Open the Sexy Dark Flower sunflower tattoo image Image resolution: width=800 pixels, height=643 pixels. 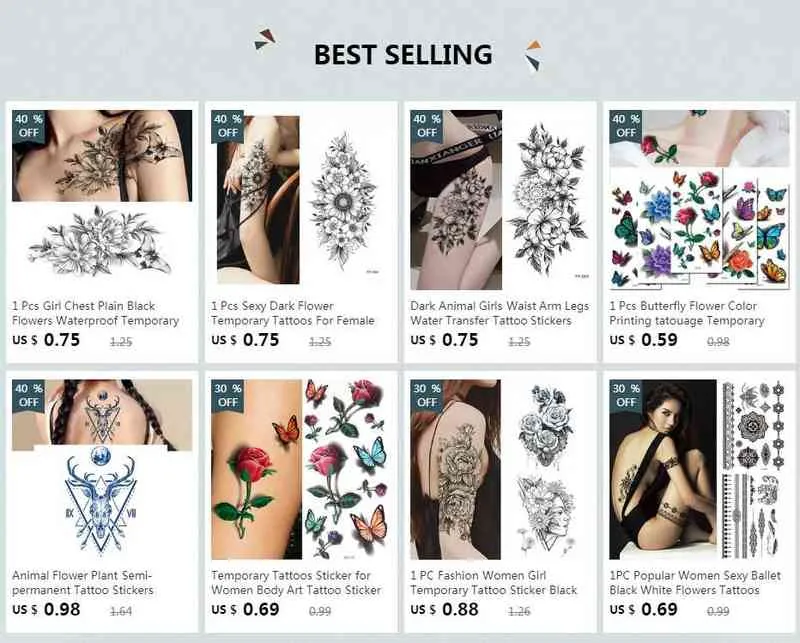[301, 200]
